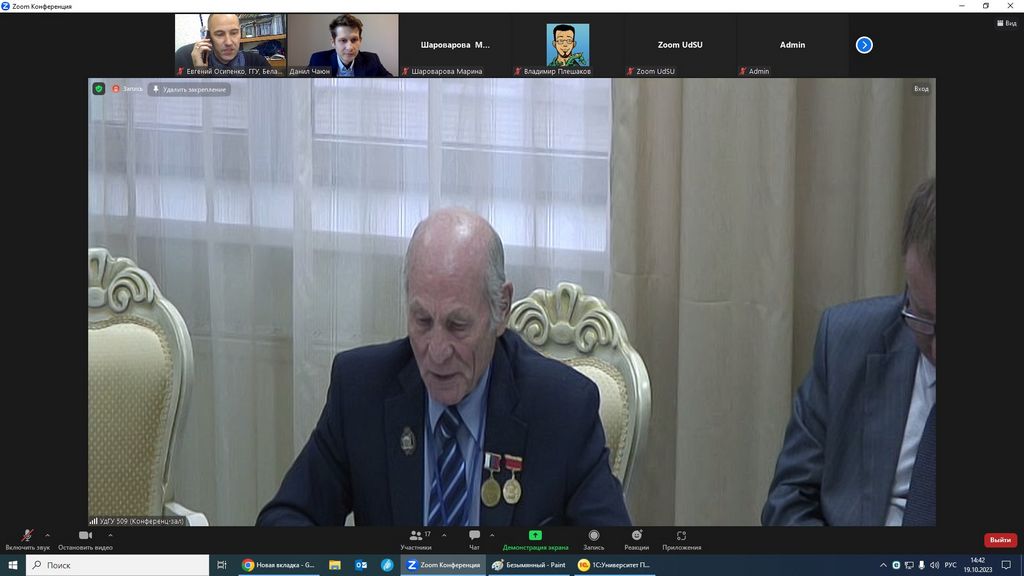Expand the arrow next to Участники

coord(444,535)
